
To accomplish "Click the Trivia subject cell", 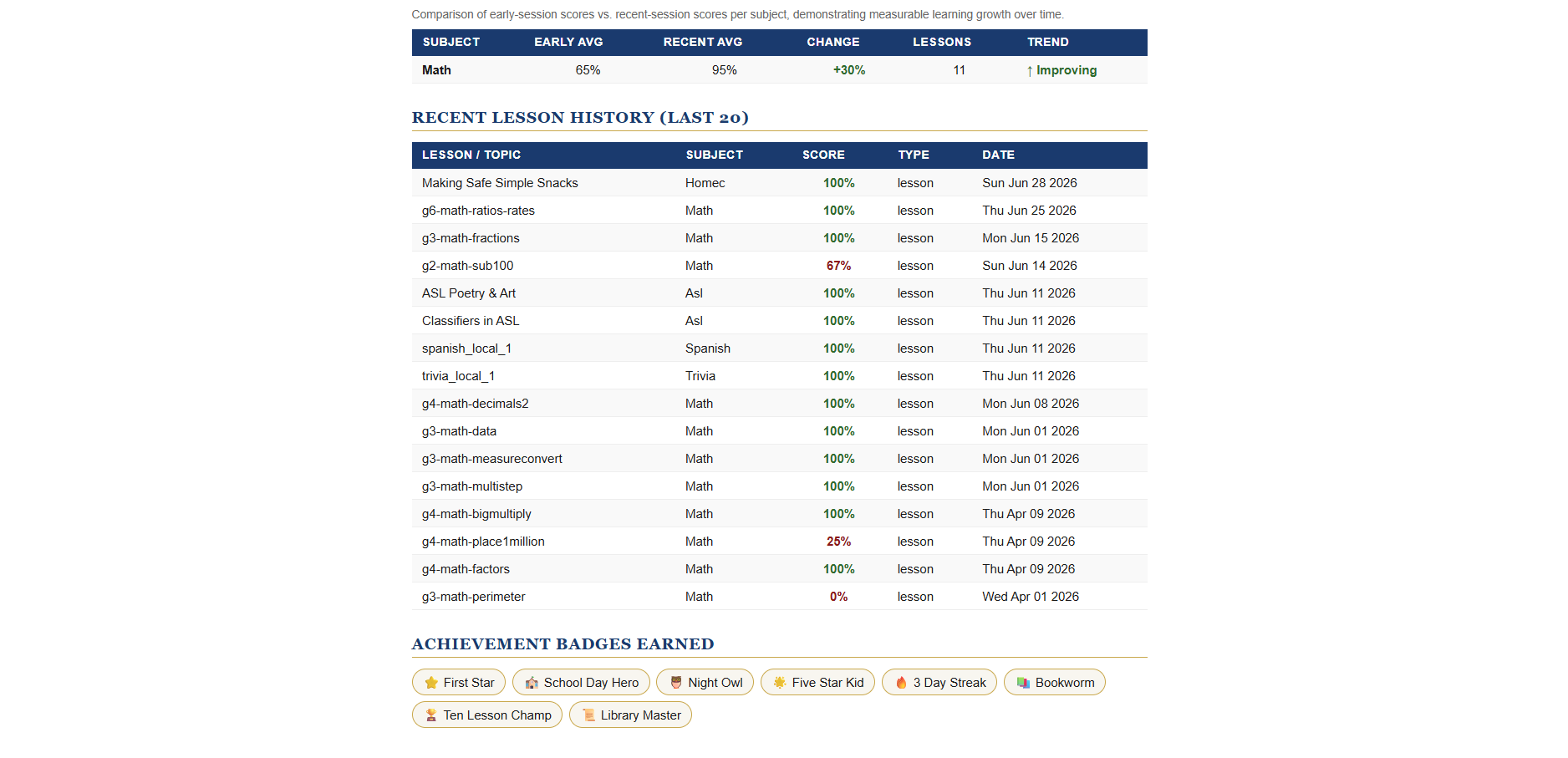I will click(x=700, y=376).
